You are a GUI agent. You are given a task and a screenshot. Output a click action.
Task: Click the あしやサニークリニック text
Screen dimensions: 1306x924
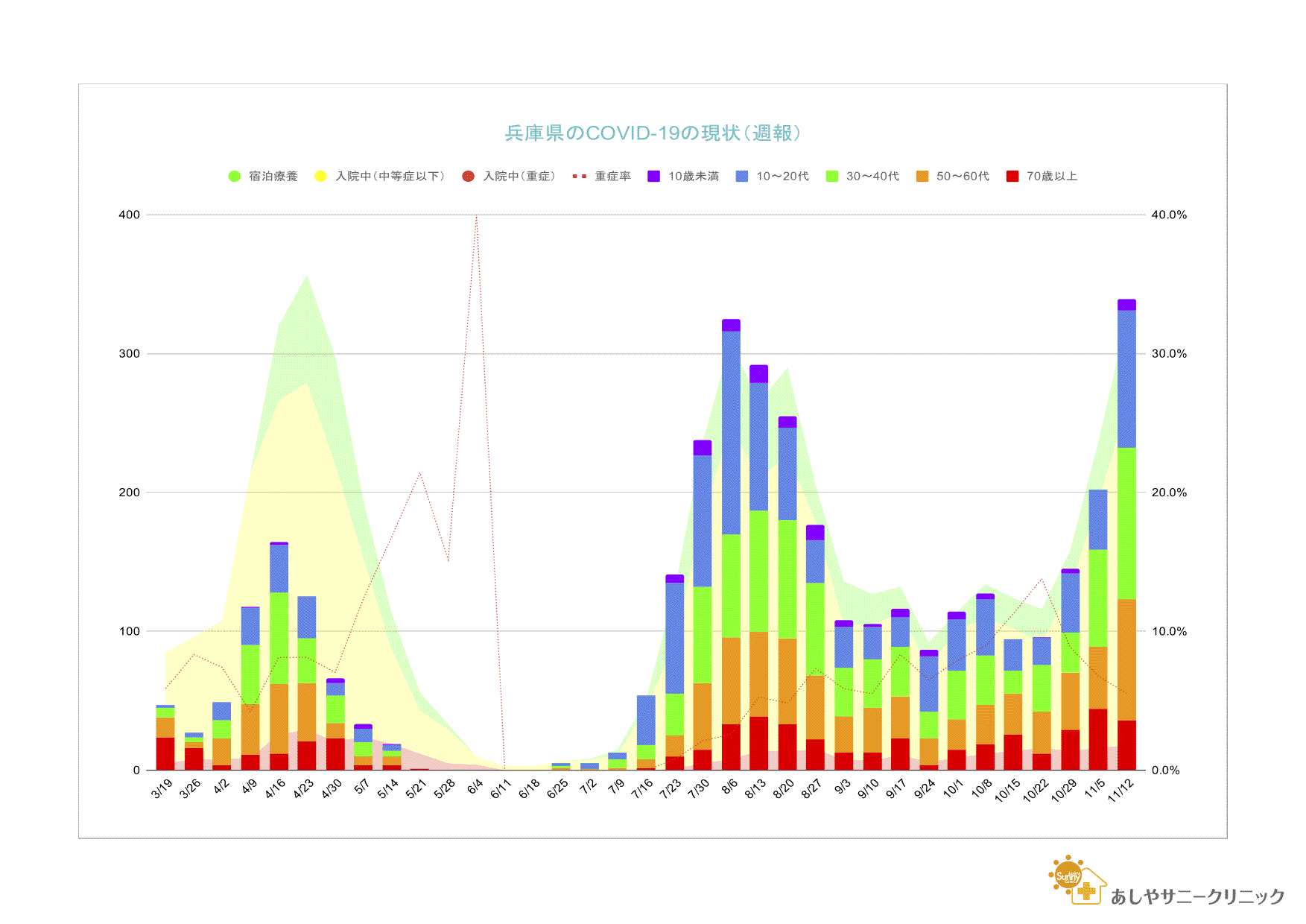click(1197, 896)
